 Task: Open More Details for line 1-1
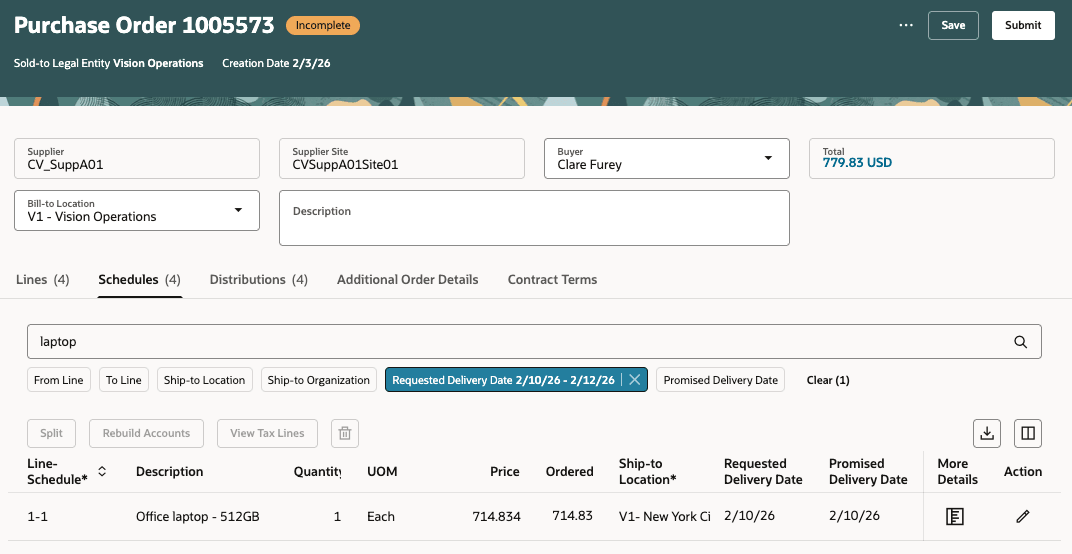[954, 516]
